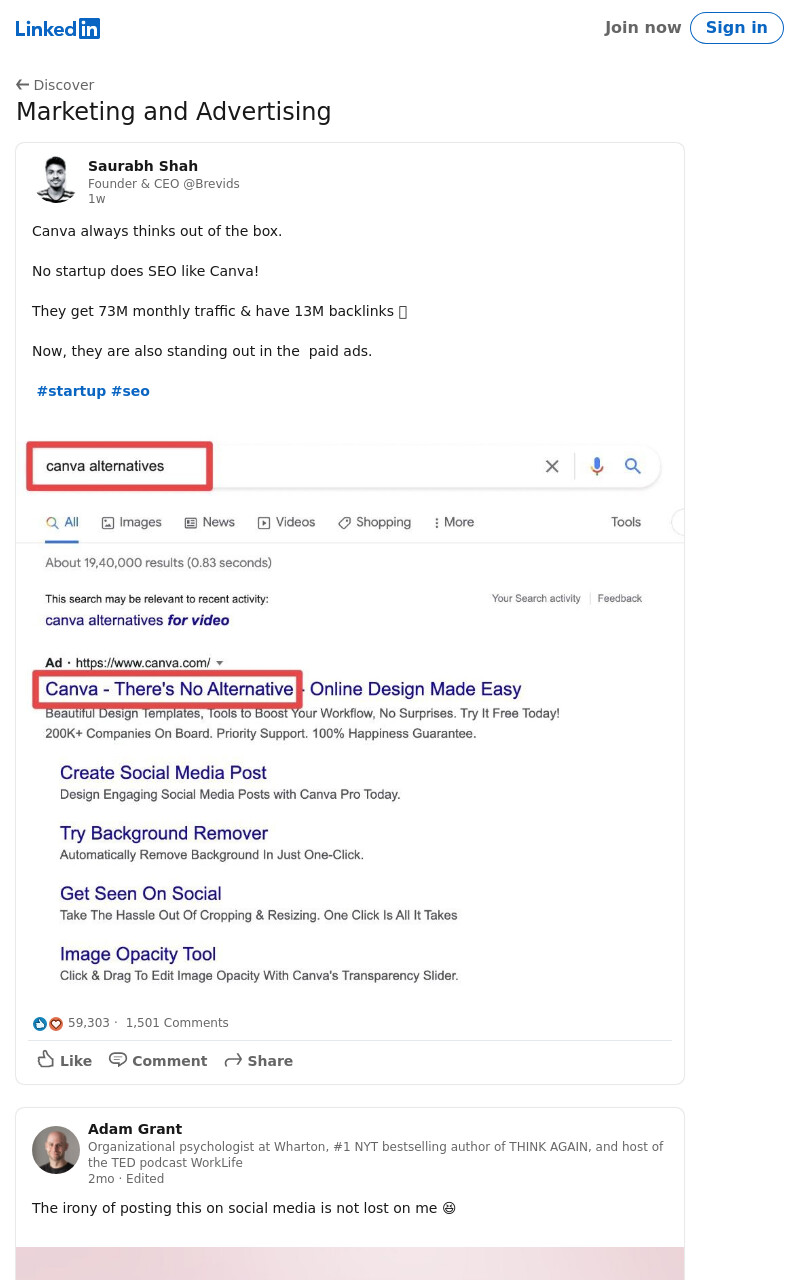Click the like reaction icon beside 59,303

pyautogui.click(x=40, y=1023)
